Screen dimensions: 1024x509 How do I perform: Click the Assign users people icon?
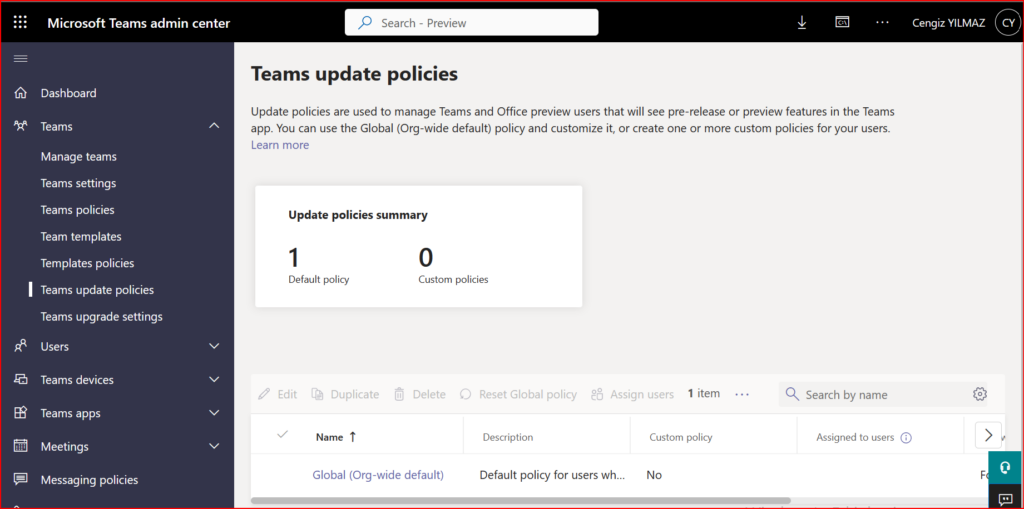pos(597,394)
